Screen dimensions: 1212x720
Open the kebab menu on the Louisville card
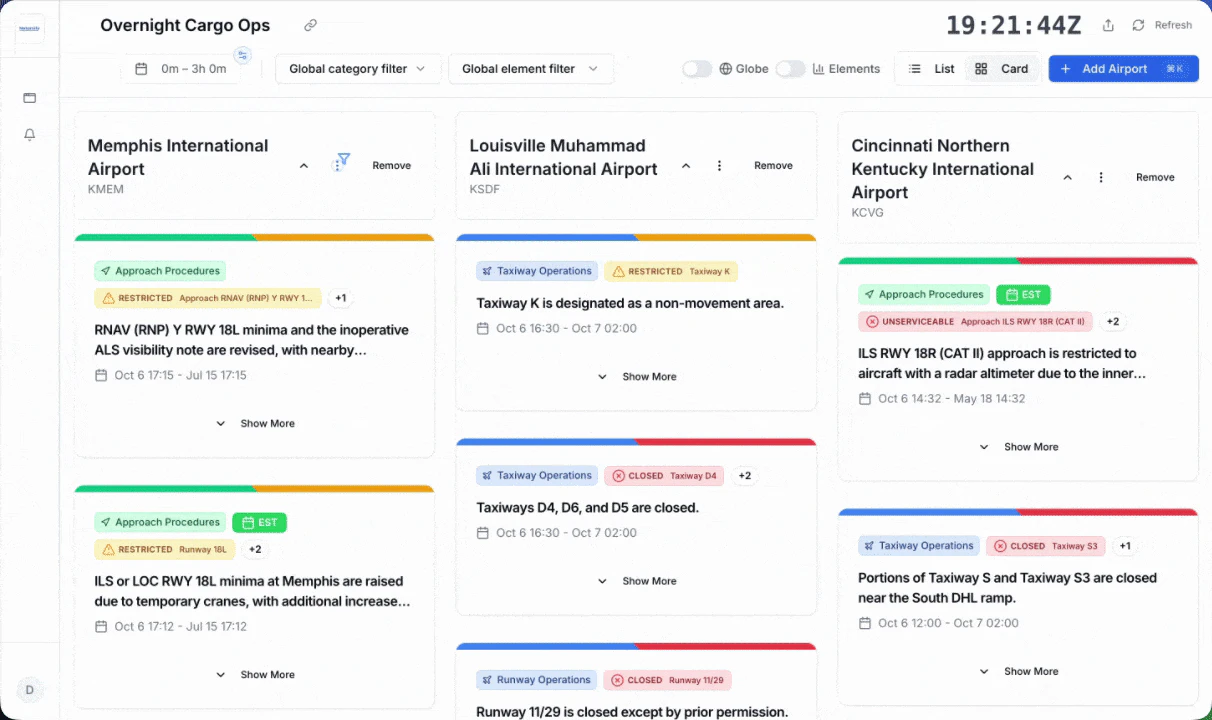click(x=719, y=165)
